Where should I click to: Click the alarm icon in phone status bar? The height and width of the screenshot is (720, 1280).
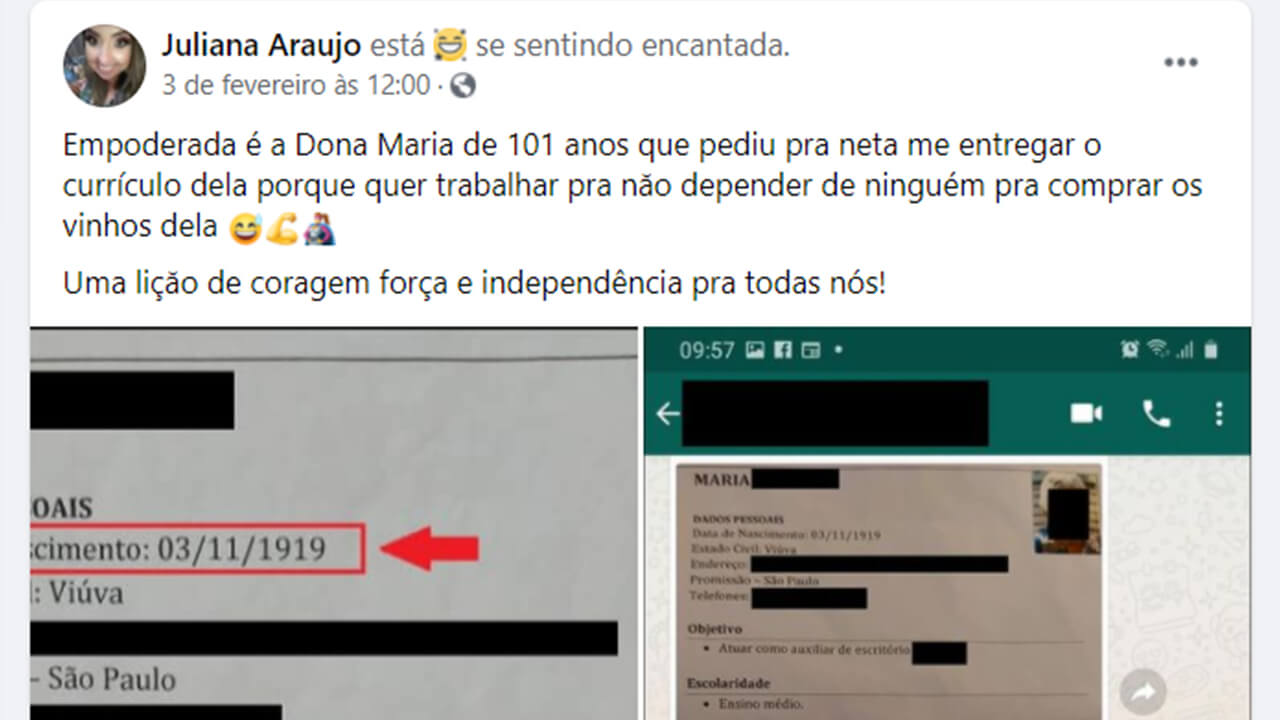(1130, 350)
